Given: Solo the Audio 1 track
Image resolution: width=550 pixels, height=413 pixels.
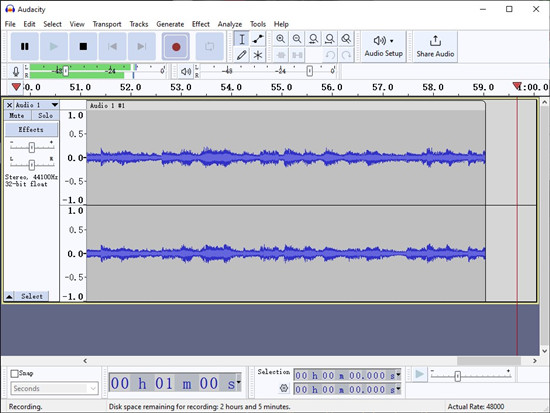Looking at the screenshot, I should tap(45, 115).
